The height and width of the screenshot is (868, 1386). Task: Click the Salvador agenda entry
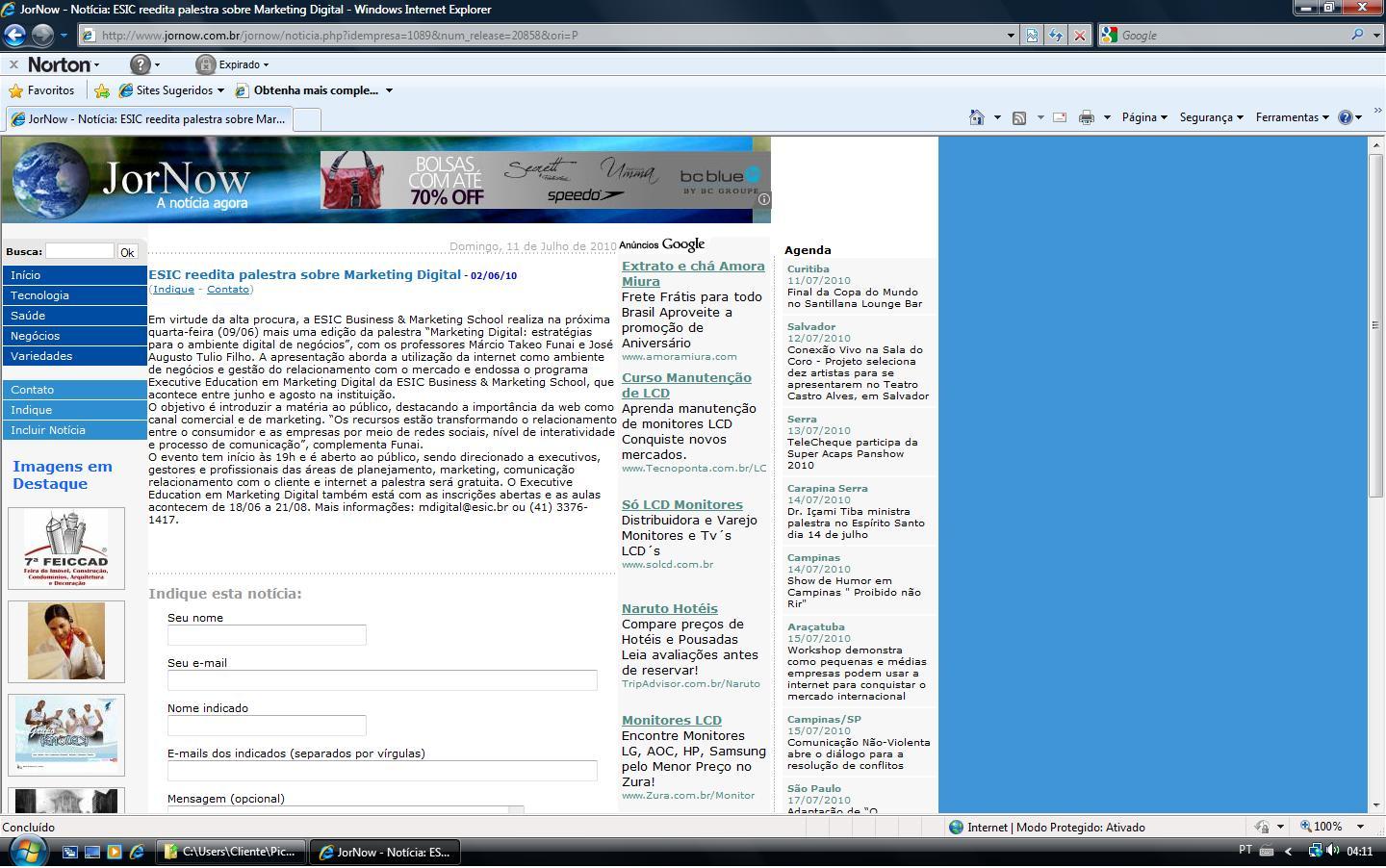[x=859, y=362]
